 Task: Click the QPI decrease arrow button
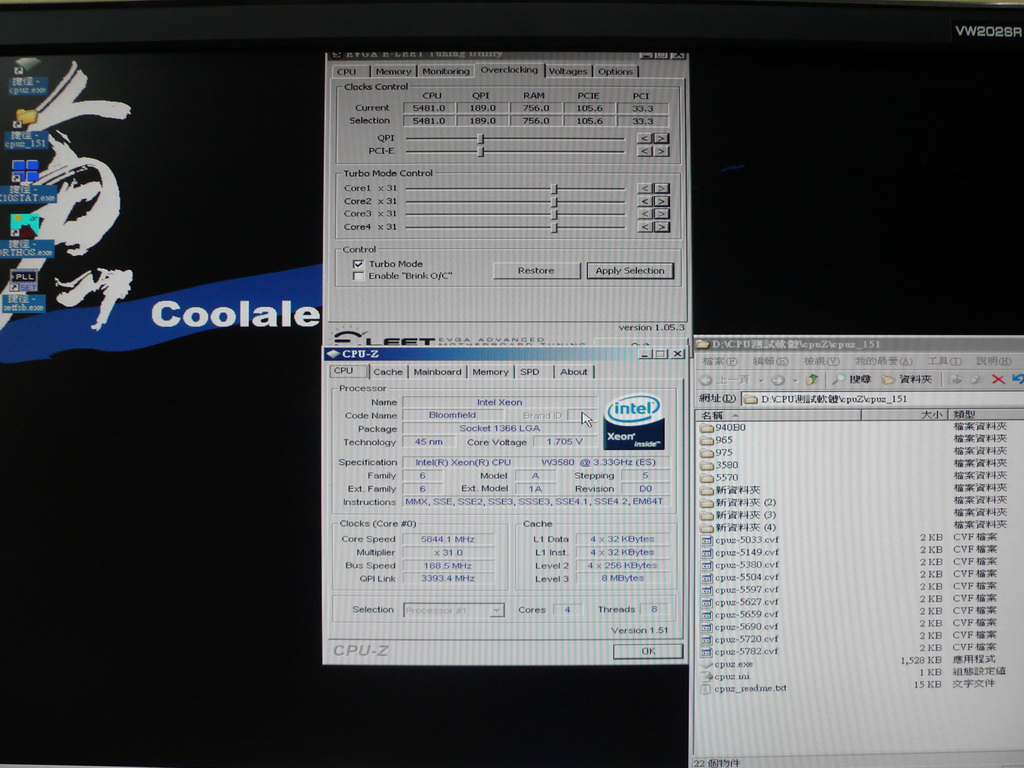point(645,138)
